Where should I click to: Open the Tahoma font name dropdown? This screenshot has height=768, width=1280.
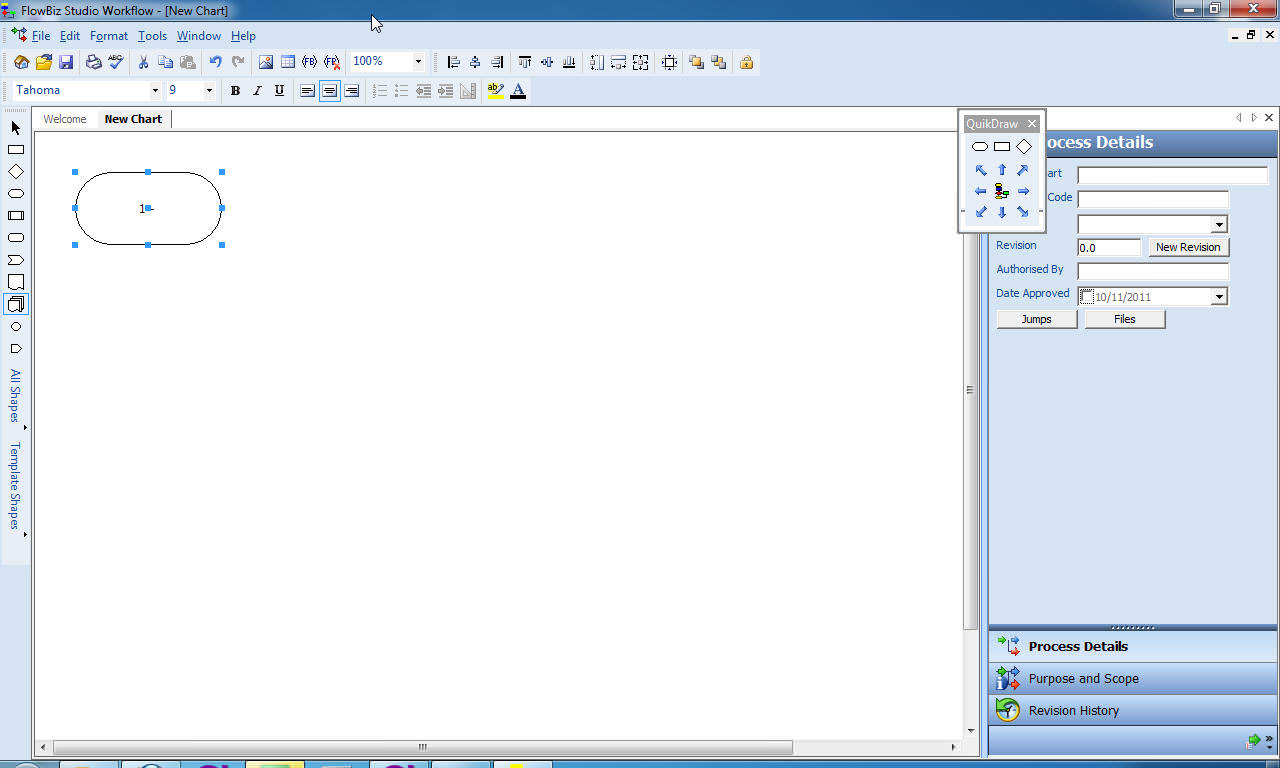point(155,91)
